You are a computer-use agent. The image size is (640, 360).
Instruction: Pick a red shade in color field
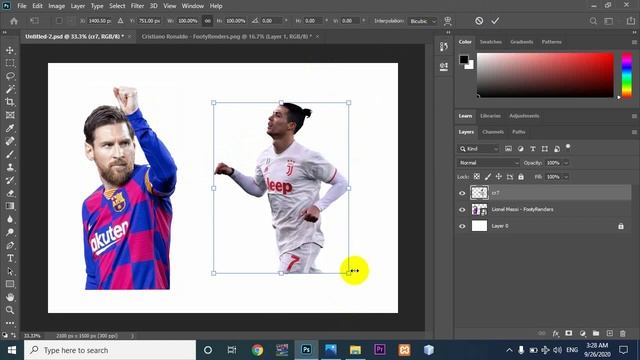coord(545,75)
